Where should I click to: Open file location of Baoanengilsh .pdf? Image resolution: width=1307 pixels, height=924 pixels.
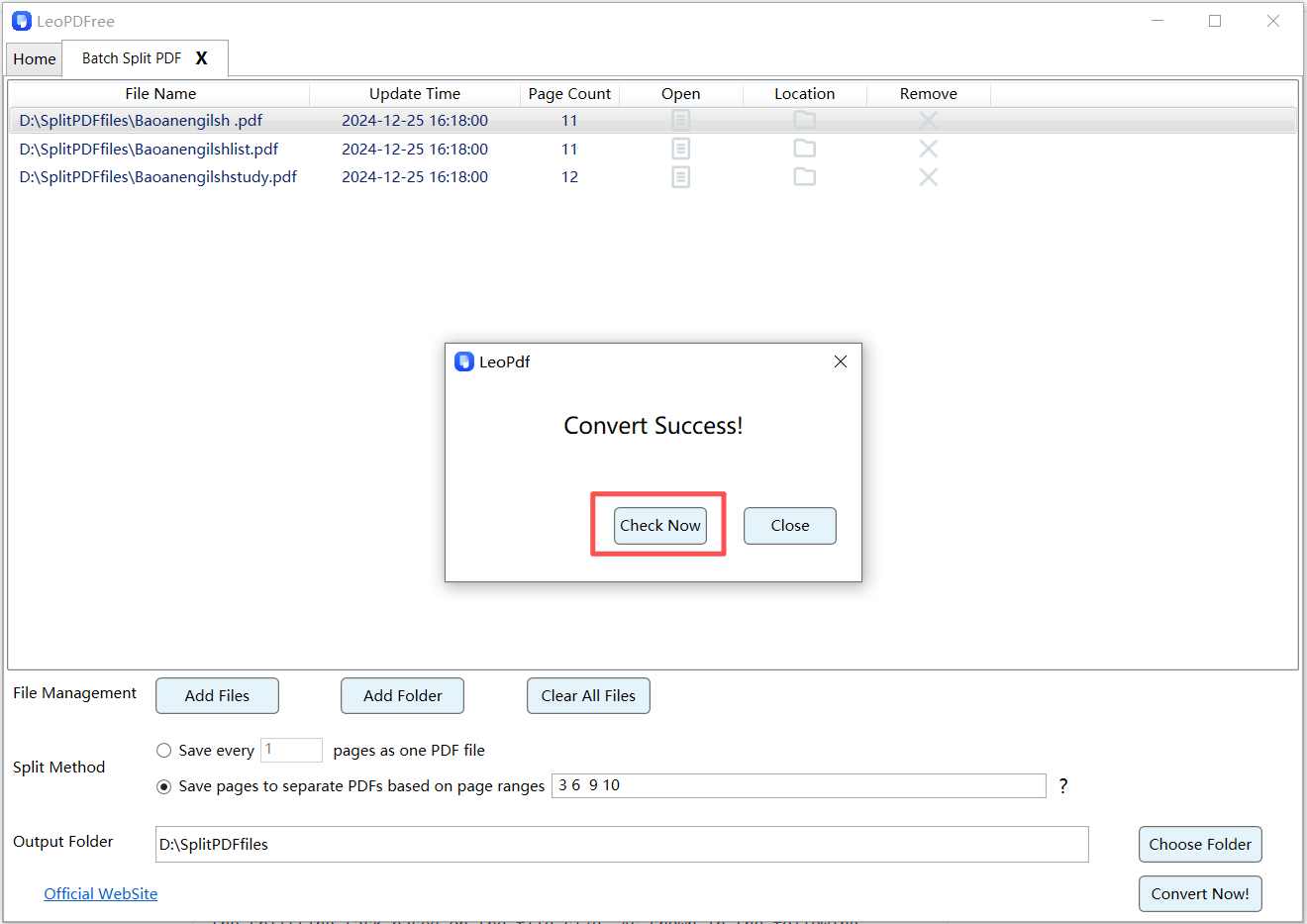coord(804,119)
